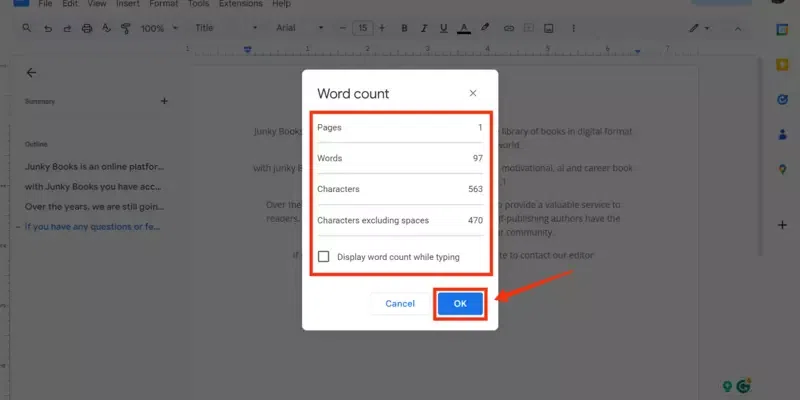Image resolution: width=800 pixels, height=400 pixels.
Task: Undo the last action
Action: [x=48, y=29]
